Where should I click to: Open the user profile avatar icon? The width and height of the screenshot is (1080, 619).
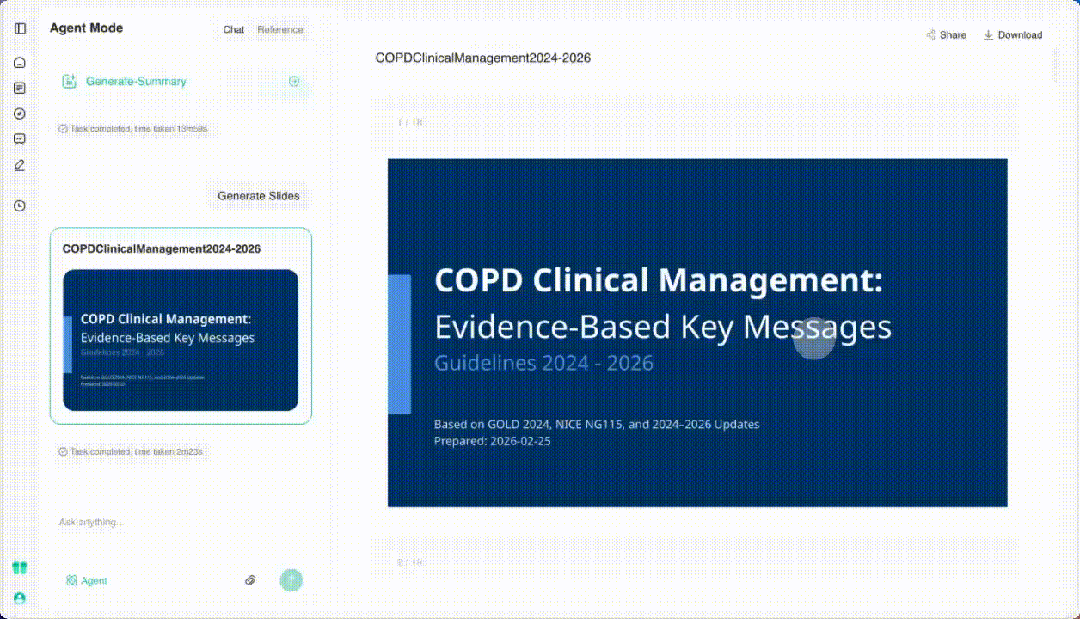[x=20, y=598]
